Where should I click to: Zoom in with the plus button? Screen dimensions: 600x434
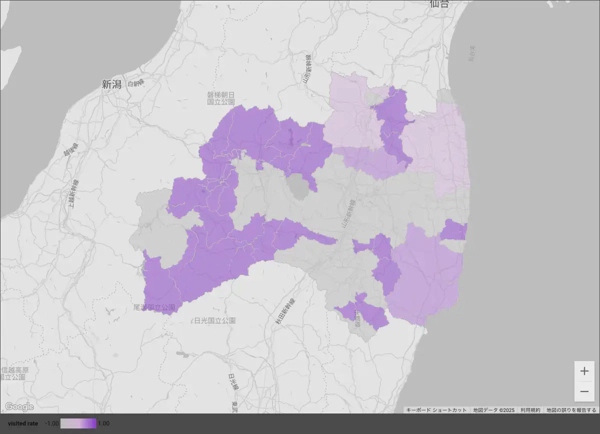pyautogui.click(x=584, y=371)
